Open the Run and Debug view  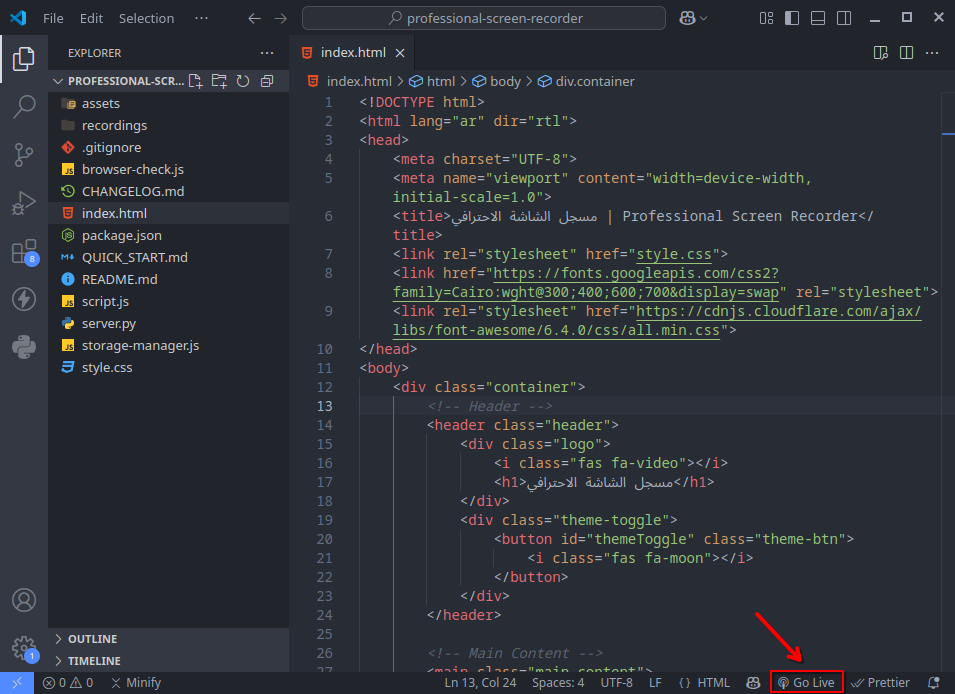coord(24,203)
